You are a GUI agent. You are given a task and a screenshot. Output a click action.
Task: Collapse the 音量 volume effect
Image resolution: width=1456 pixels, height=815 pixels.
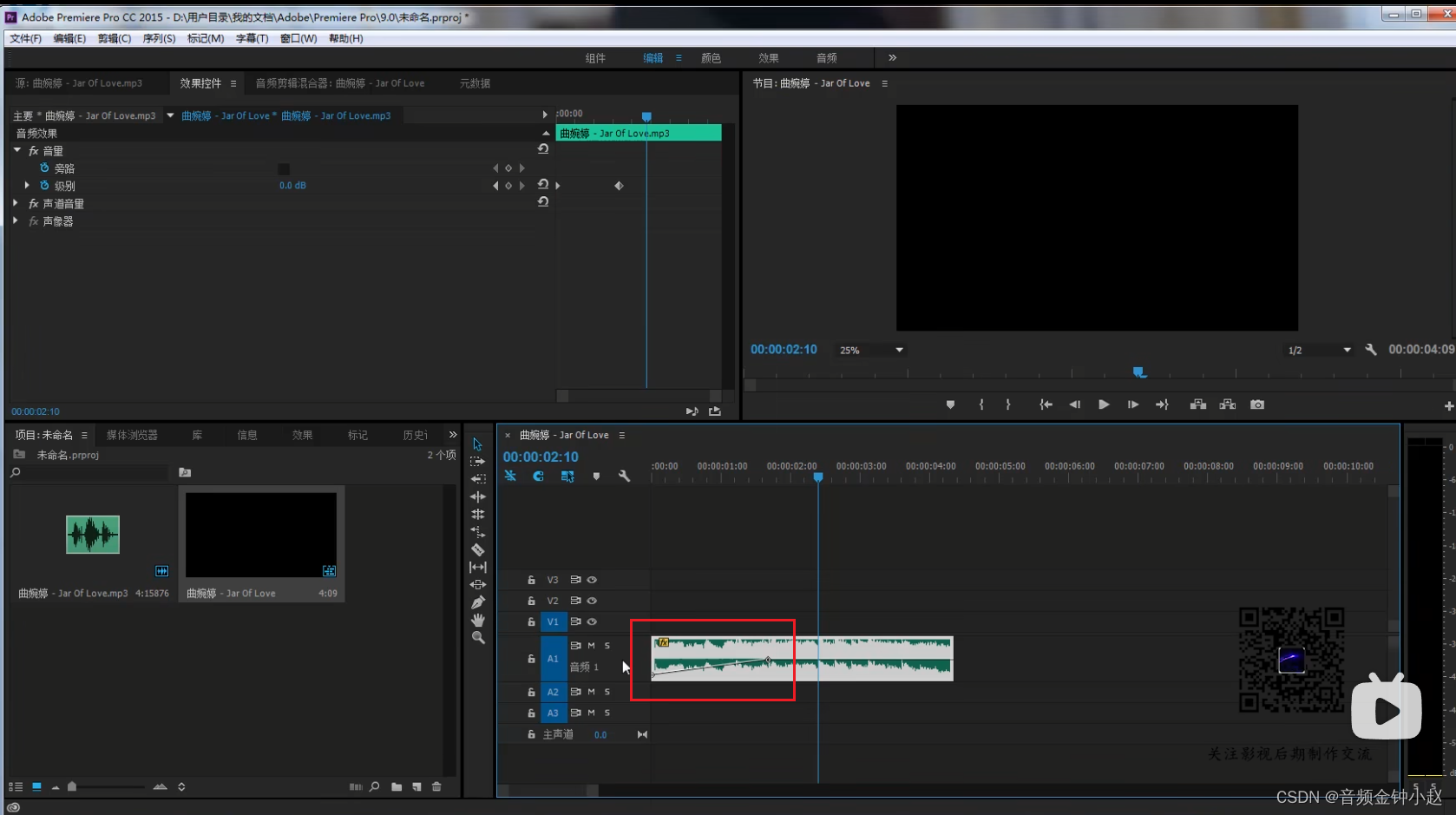tap(16, 150)
